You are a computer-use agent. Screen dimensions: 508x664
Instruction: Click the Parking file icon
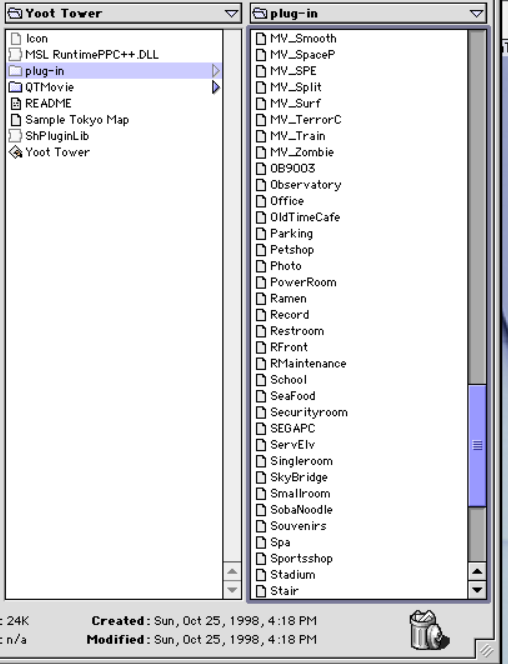(x=261, y=234)
